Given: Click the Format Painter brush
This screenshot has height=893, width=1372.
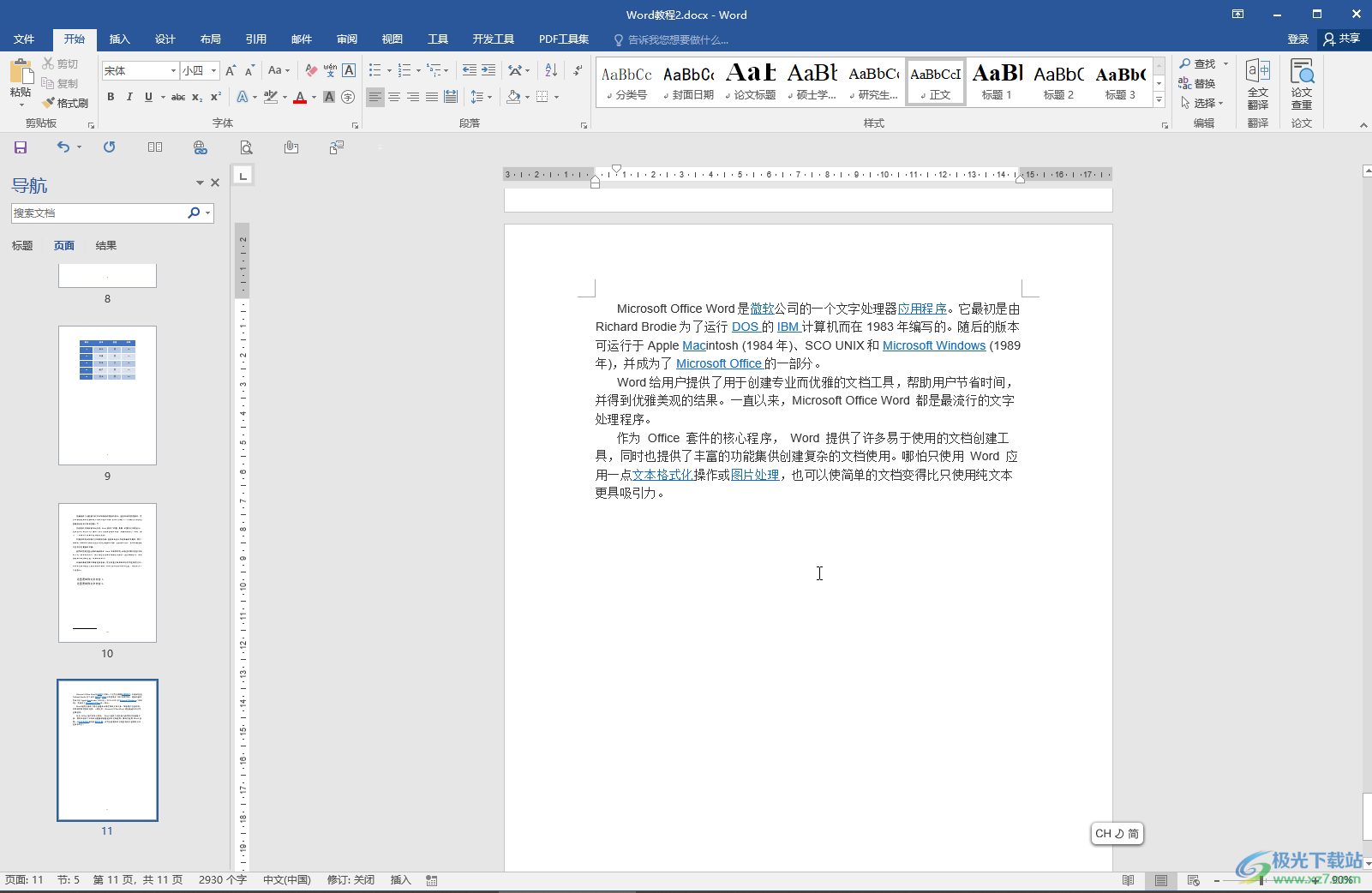Looking at the screenshot, I should pyautogui.click(x=65, y=103).
